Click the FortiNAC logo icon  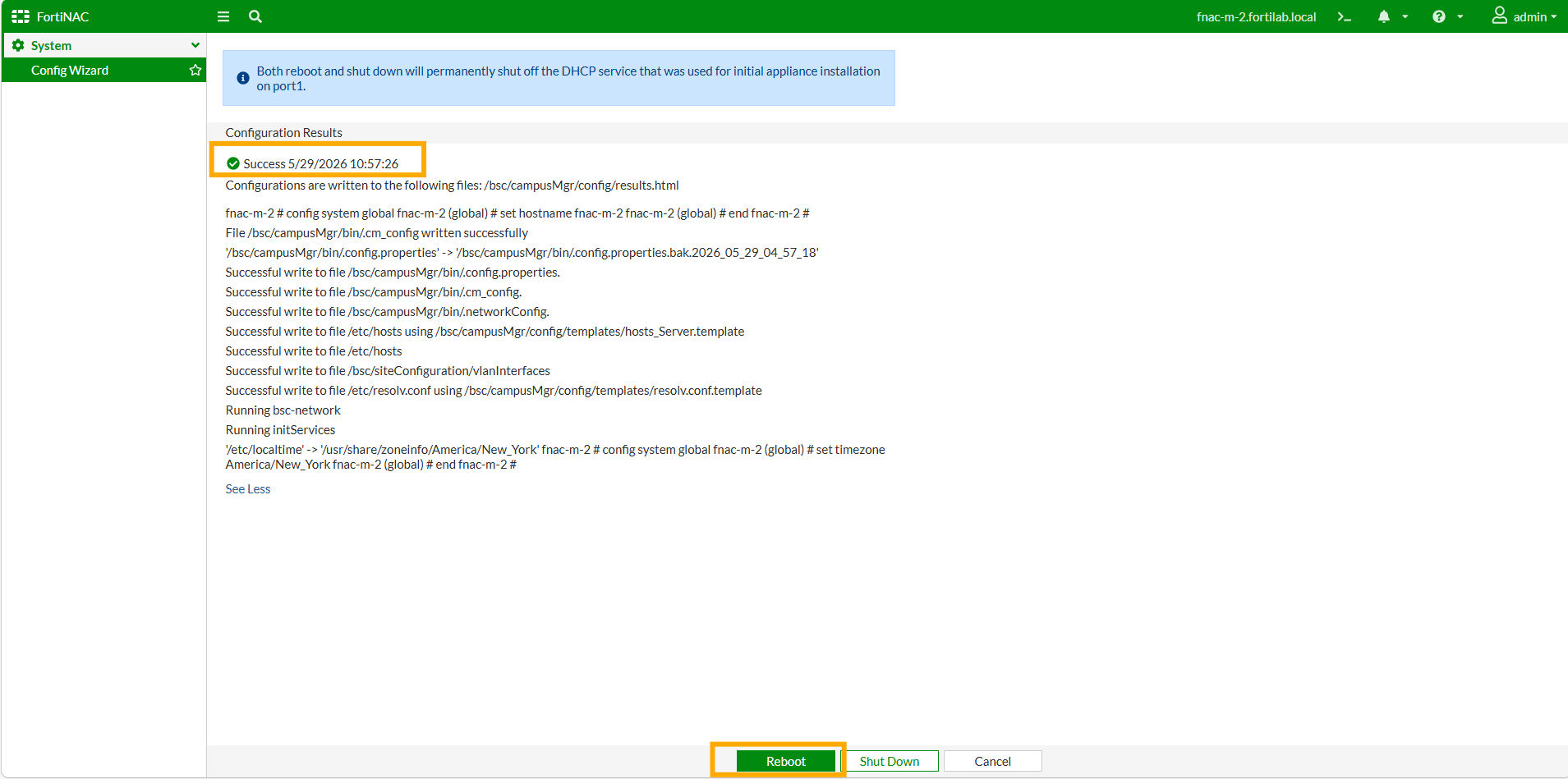tap(21, 16)
